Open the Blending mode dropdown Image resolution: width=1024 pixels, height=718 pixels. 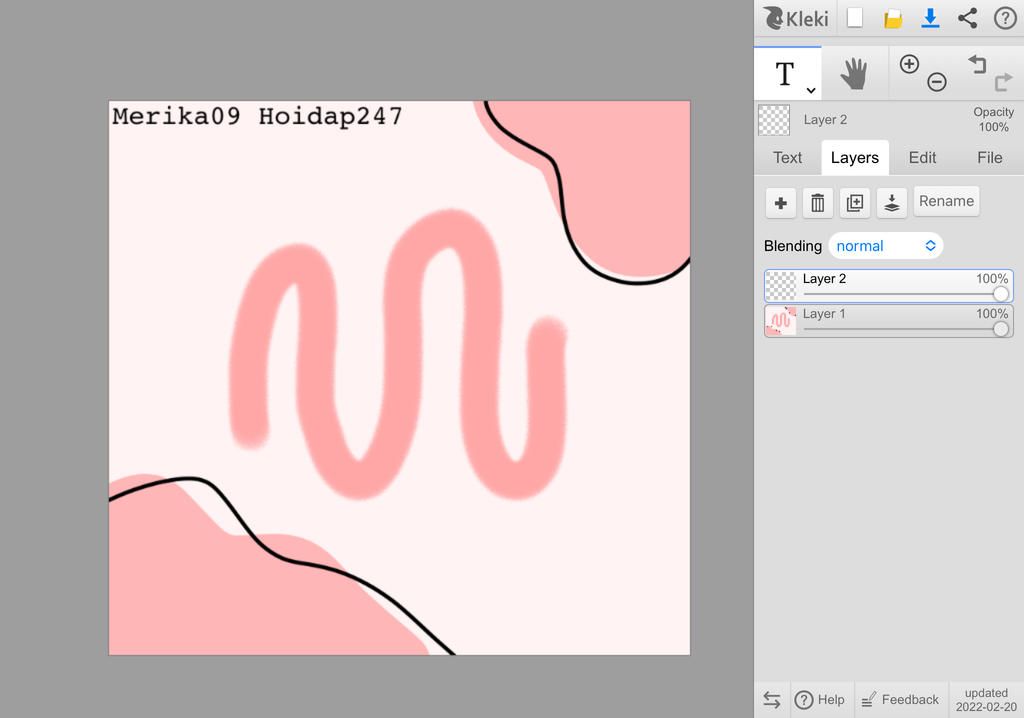click(886, 246)
